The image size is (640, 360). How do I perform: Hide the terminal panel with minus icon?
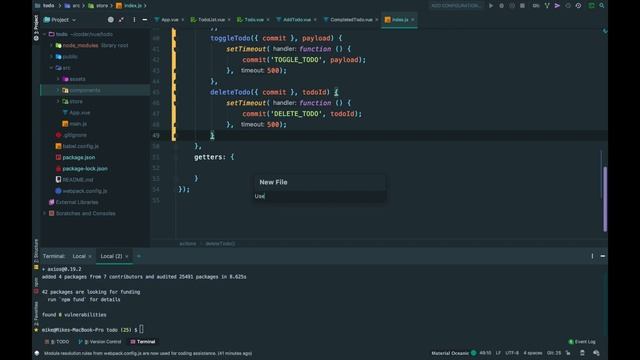(603, 256)
